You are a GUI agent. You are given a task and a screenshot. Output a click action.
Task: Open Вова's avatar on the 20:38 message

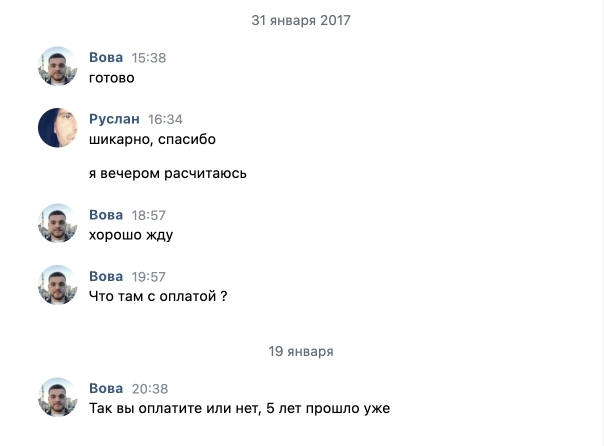pos(58,397)
